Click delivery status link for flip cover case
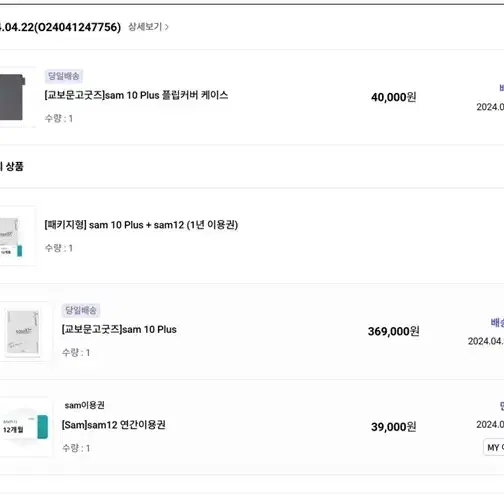 click(x=501, y=88)
